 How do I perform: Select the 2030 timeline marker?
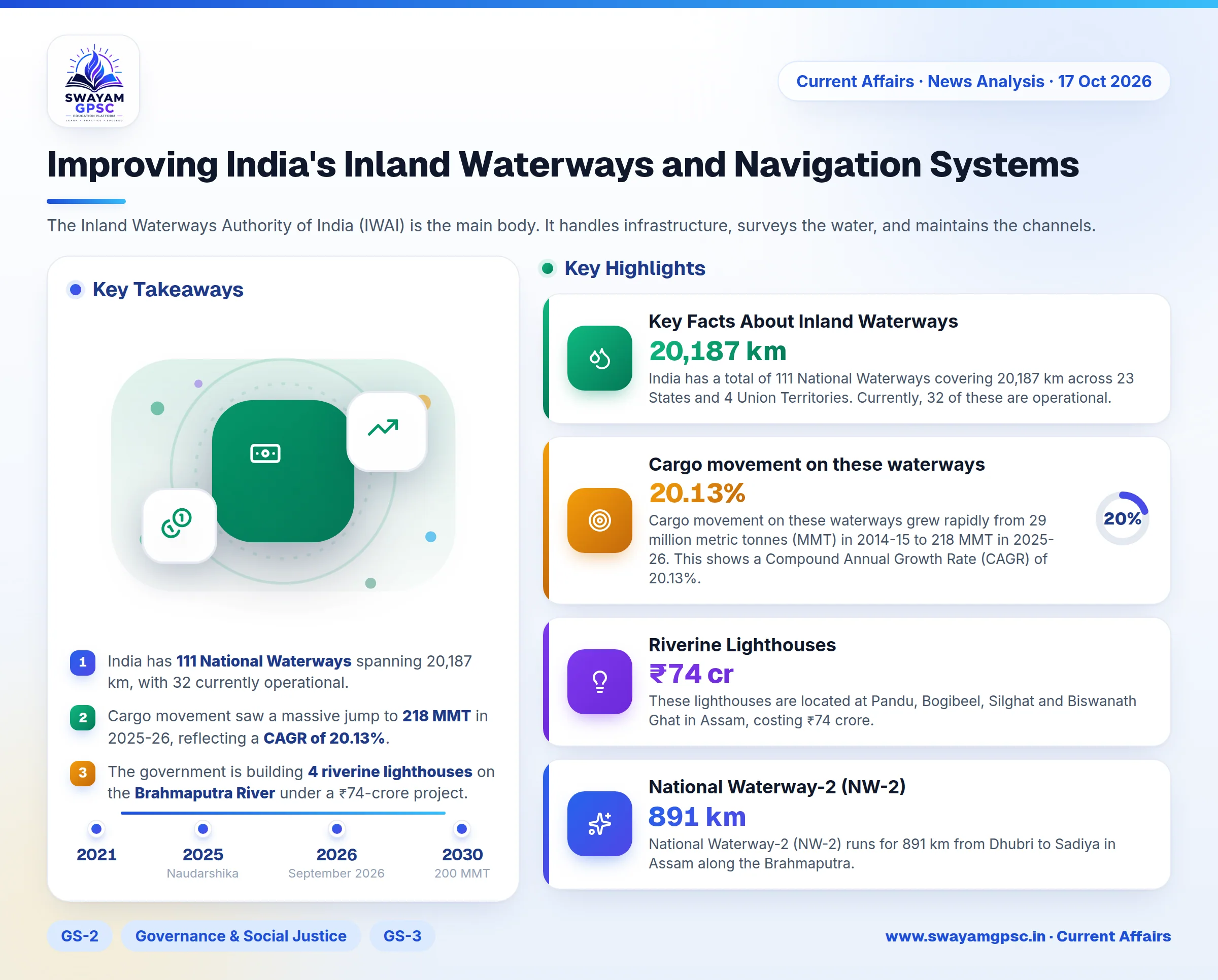[461, 829]
